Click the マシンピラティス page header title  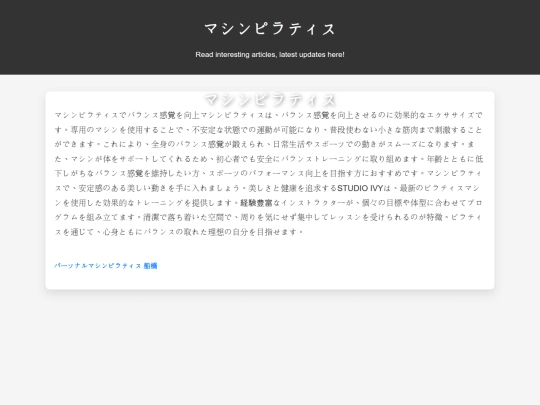coord(270,29)
